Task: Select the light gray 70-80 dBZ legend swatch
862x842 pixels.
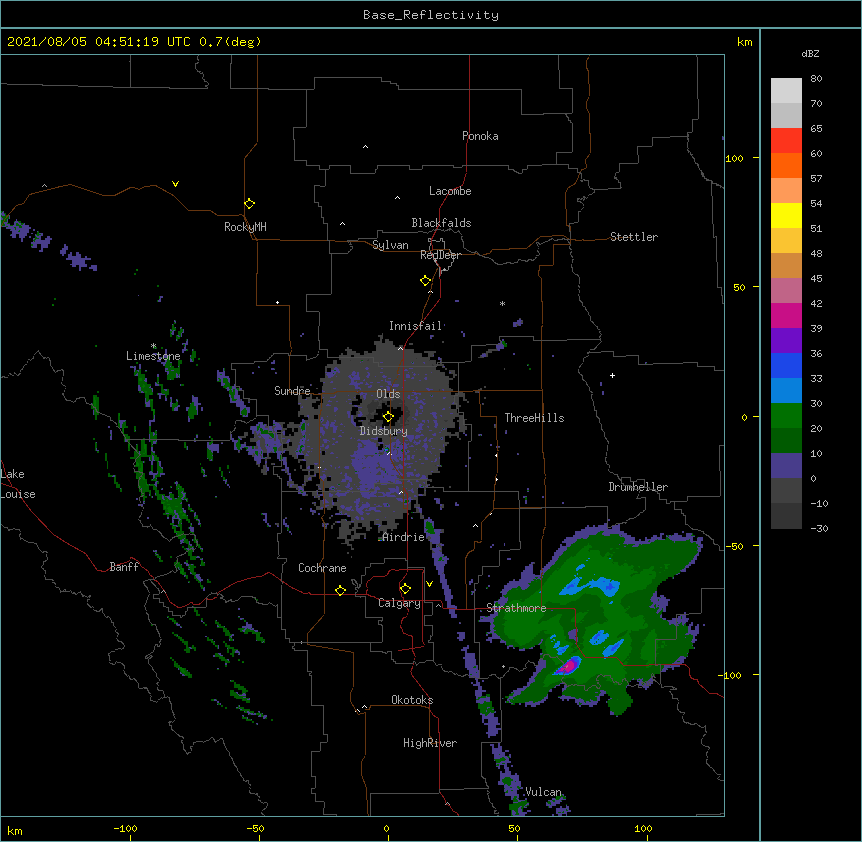Action: click(786, 91)
